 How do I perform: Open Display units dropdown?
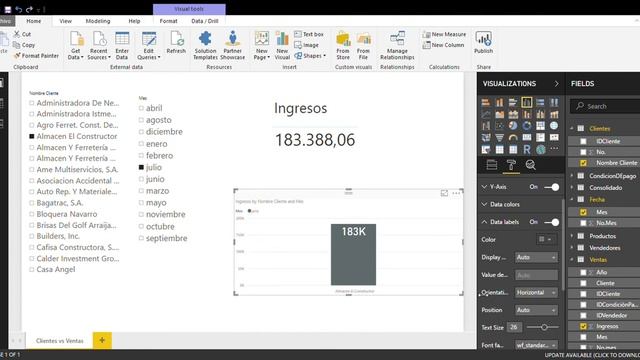(536, 257)
